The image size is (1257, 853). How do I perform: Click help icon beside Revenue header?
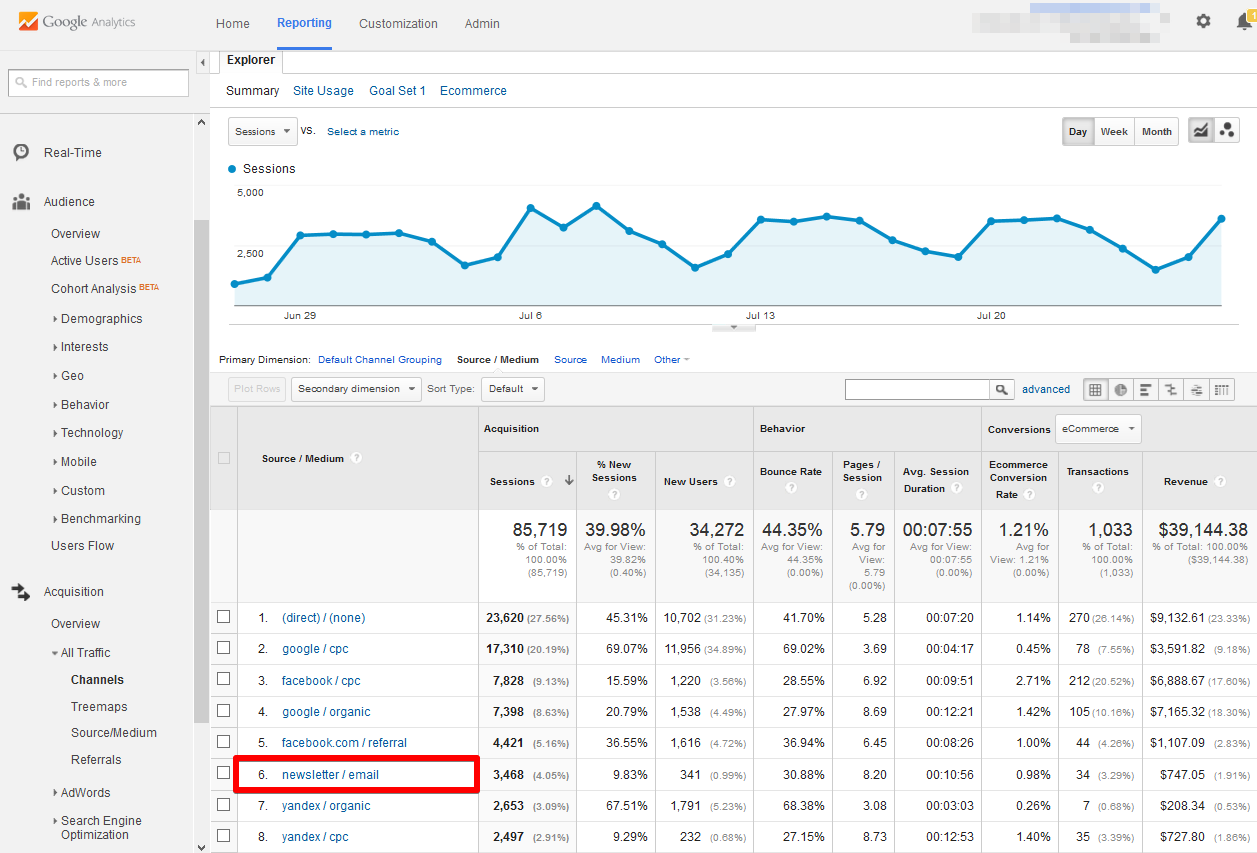(x=1220, y=481)
